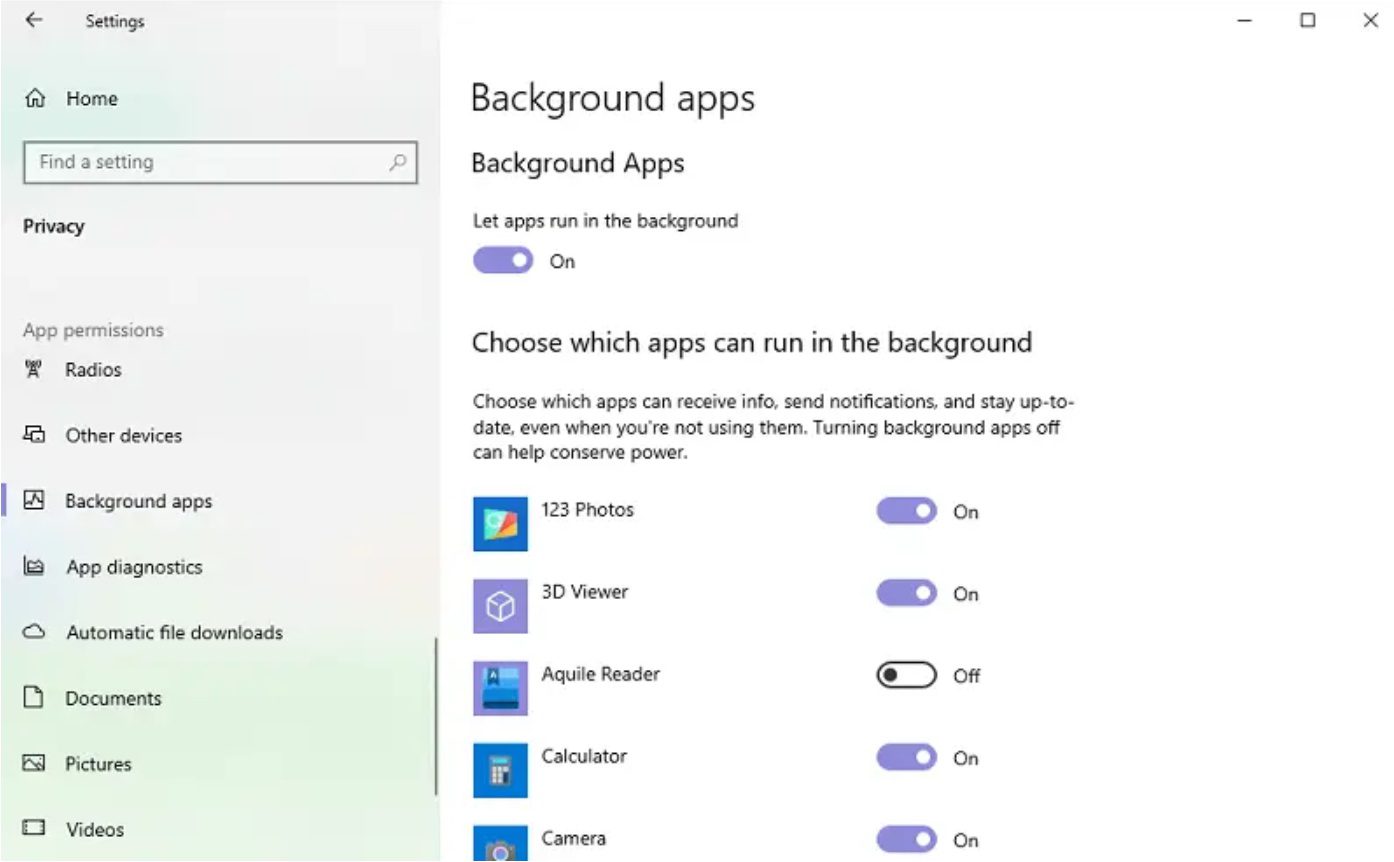The height and width of the screenshot is (862, 1394).
Task: Click the search magnifier icon
Action: tap(397, 162)
